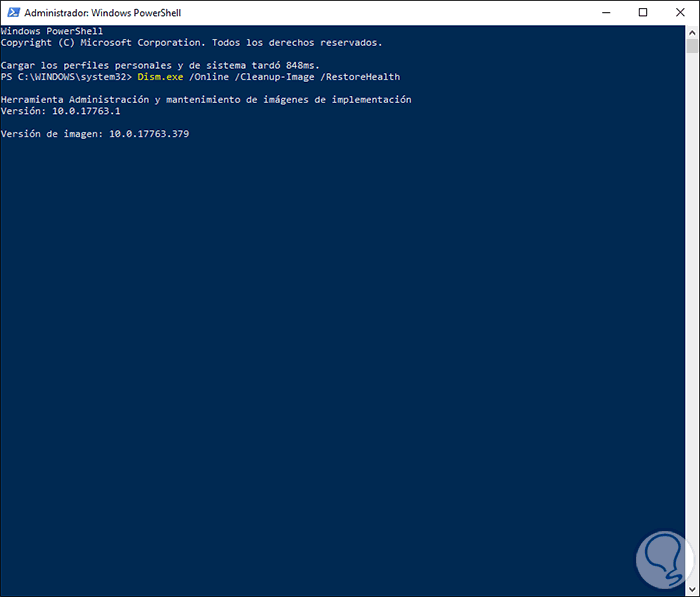Click the 'Cargar los perfiles personales' line

point(160,66)
